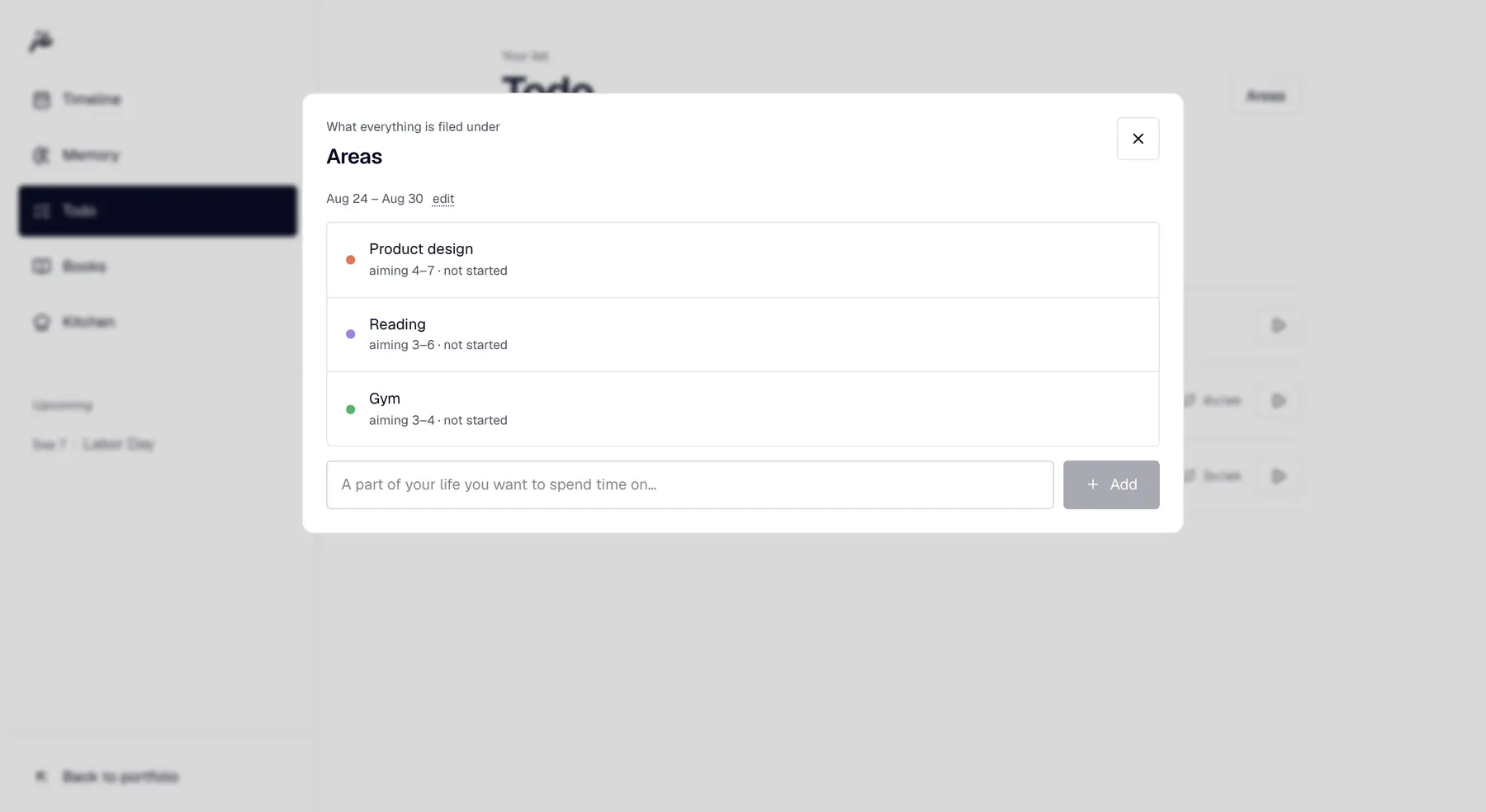
Task: Select the Reading area row
Action: tap(742, 335)
